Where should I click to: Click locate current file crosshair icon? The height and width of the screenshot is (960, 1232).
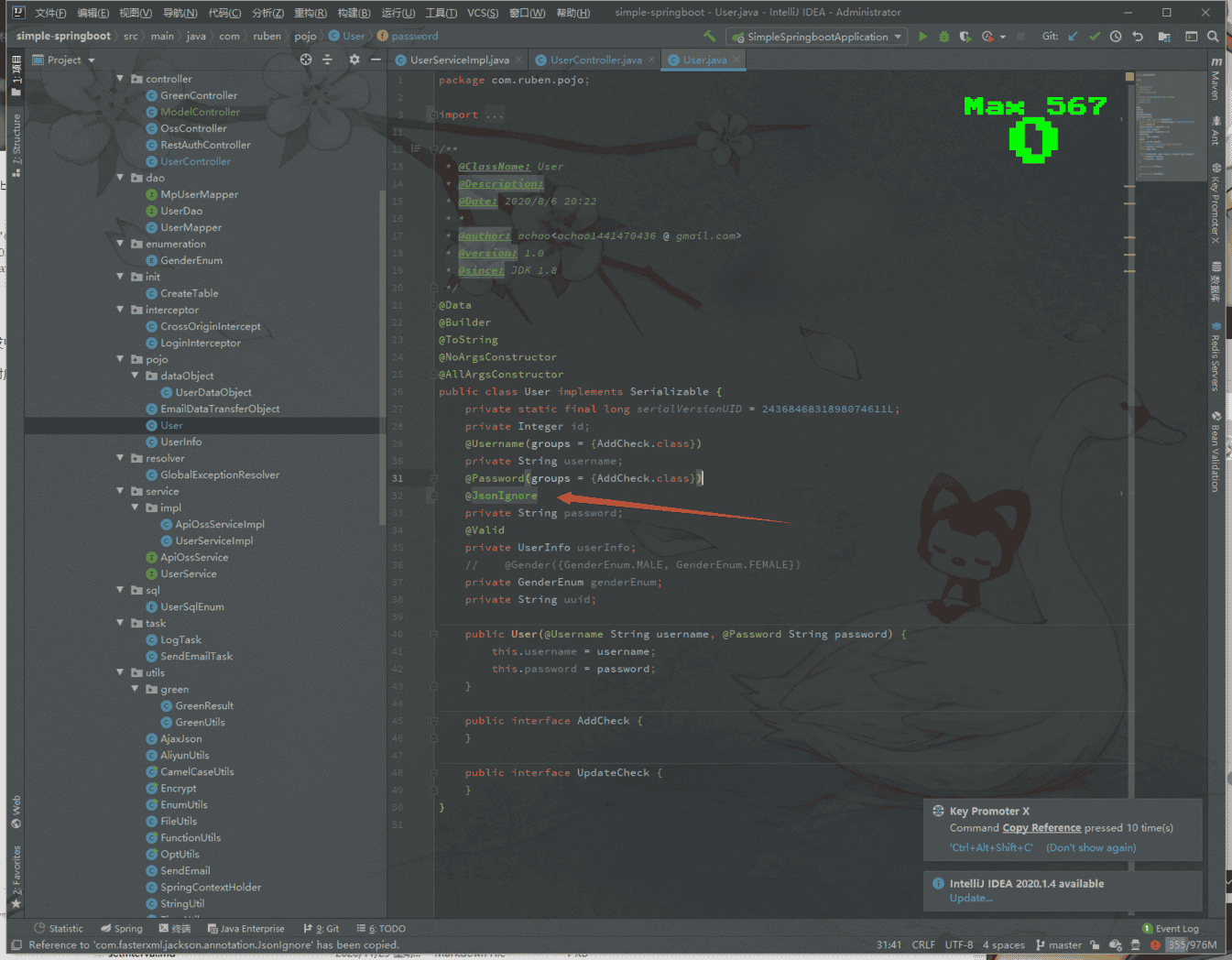pos(306,60)
